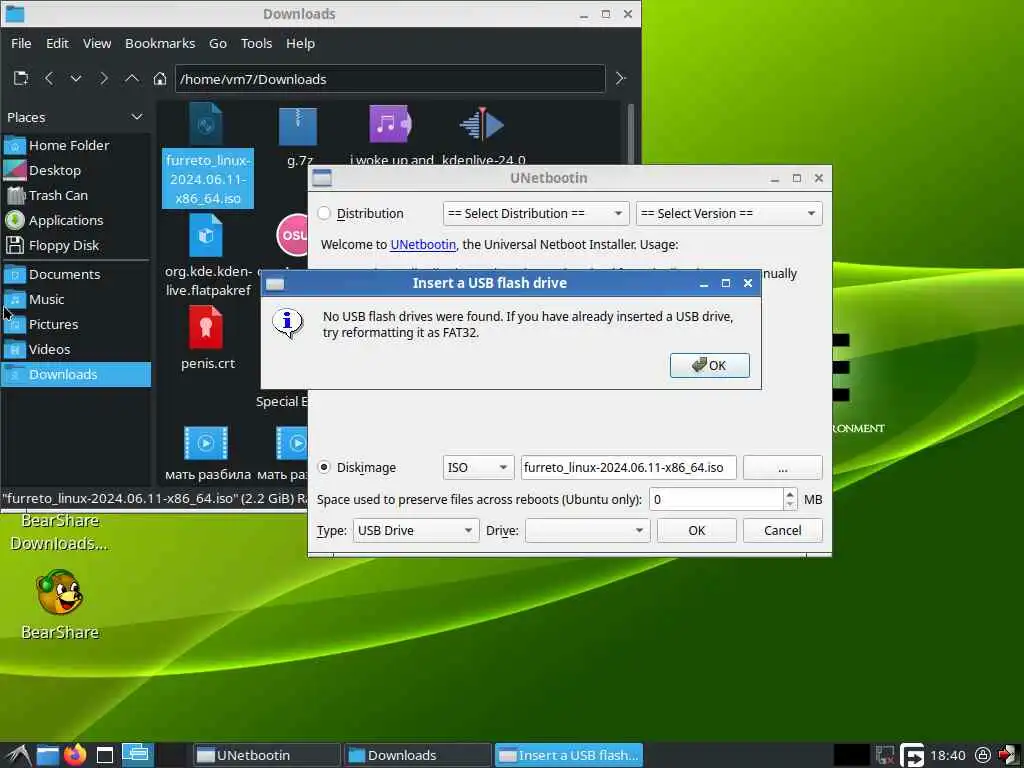Go back using the left arrow in Downloads window
This screenshot has height=768, width=1024.
(x=49, y=78)
